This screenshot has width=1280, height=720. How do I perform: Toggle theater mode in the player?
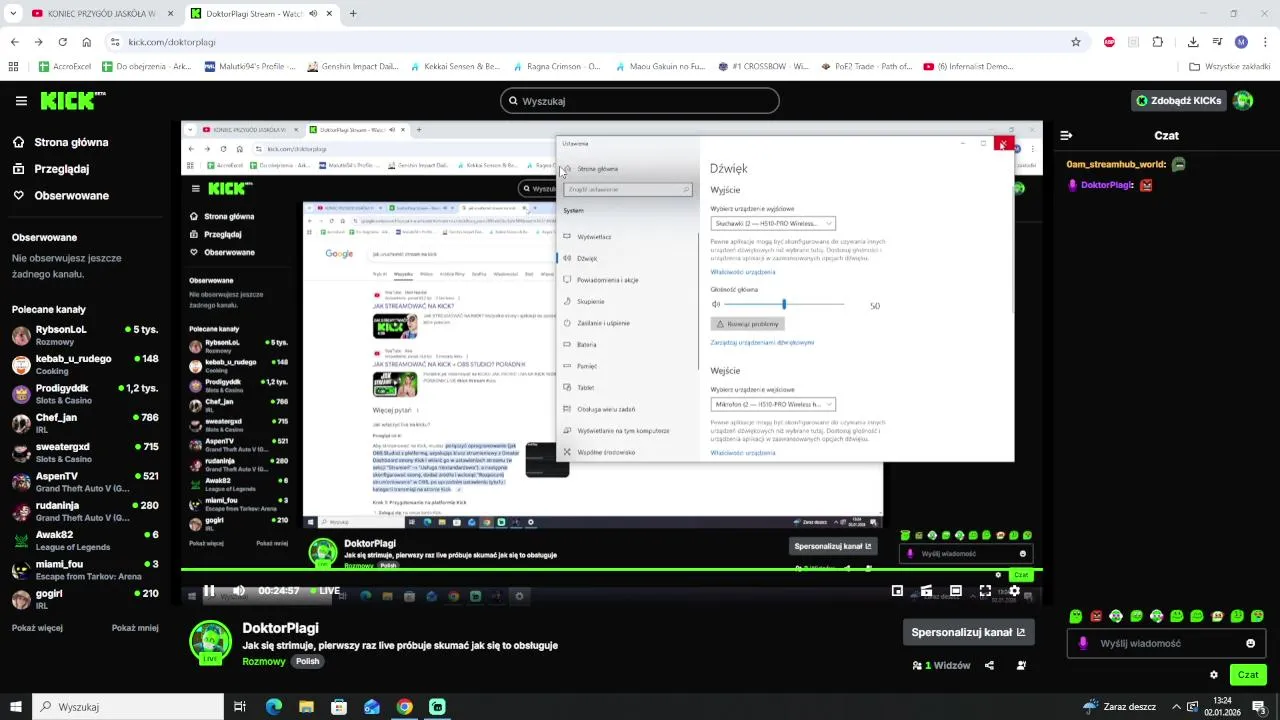[956, 591]
